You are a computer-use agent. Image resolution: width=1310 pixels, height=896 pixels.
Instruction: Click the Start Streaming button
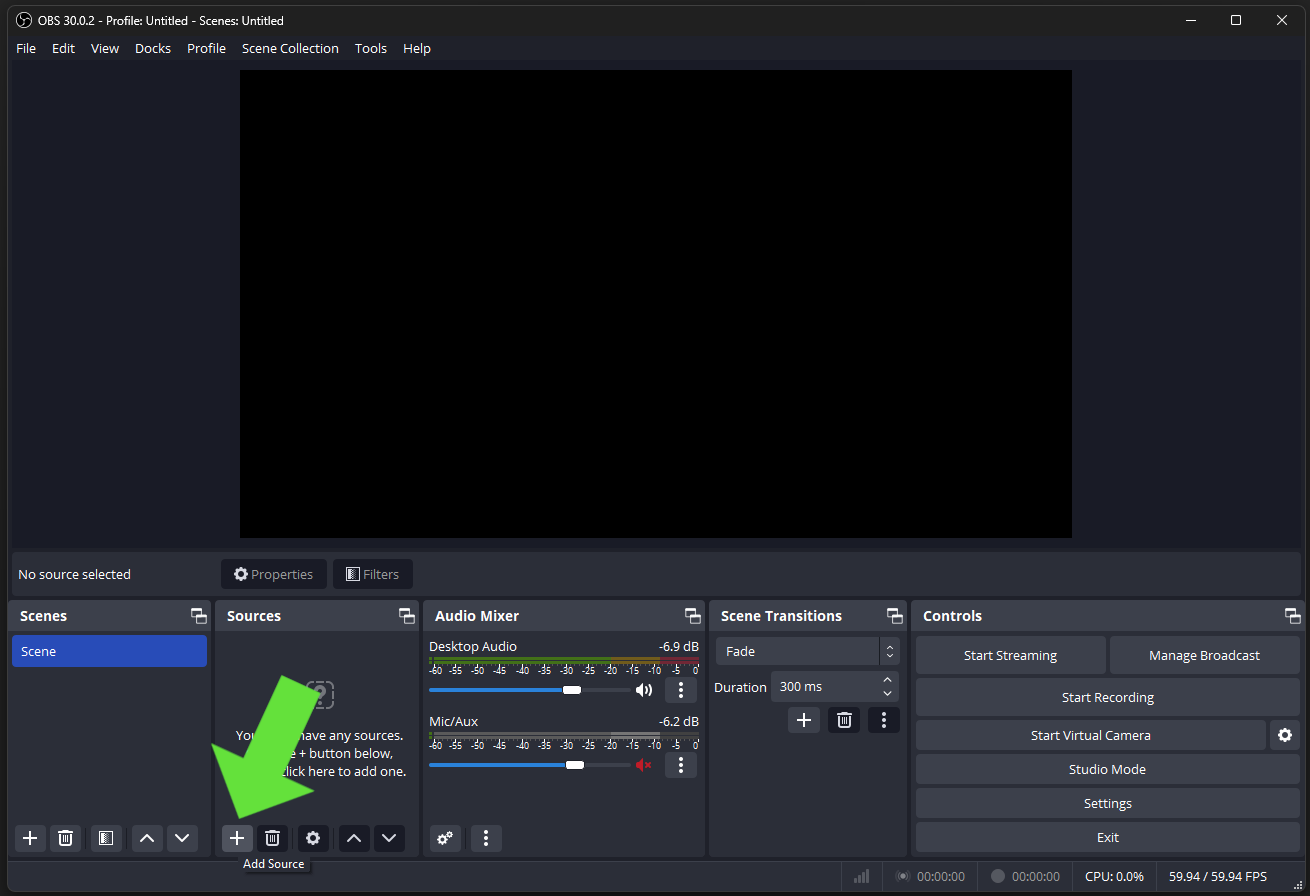(1010, 655)
